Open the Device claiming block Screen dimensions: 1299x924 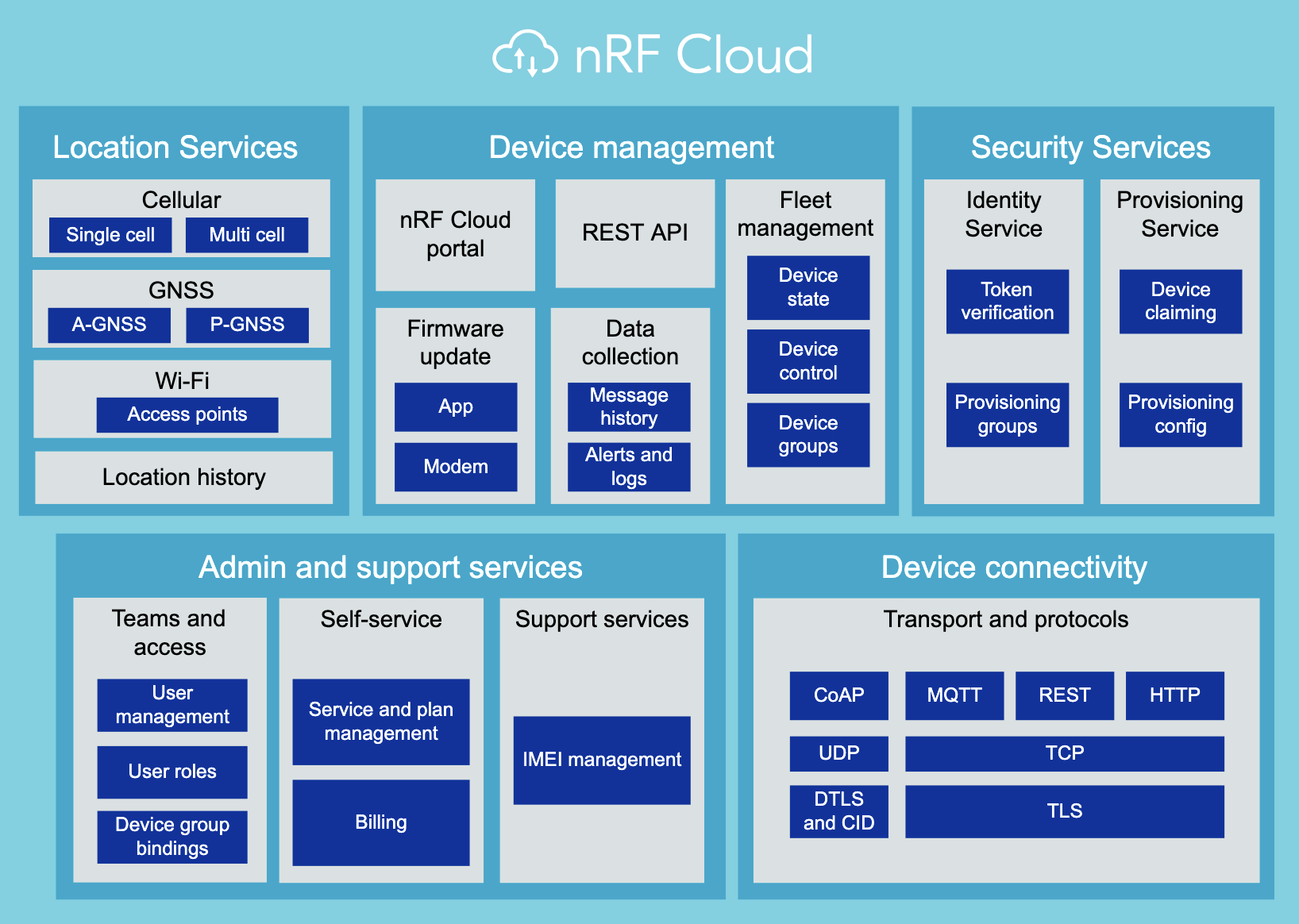[x=1180, y=301]
